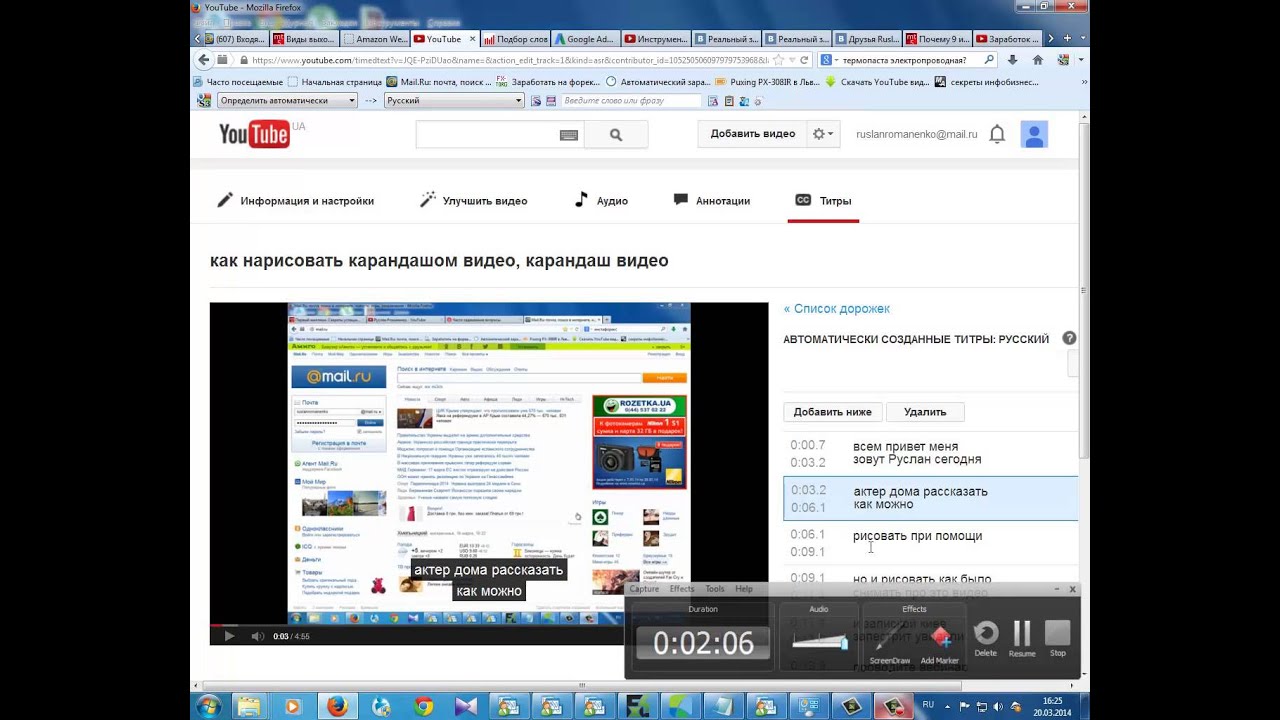Open the Русский target language dropdown

[454, 100]
